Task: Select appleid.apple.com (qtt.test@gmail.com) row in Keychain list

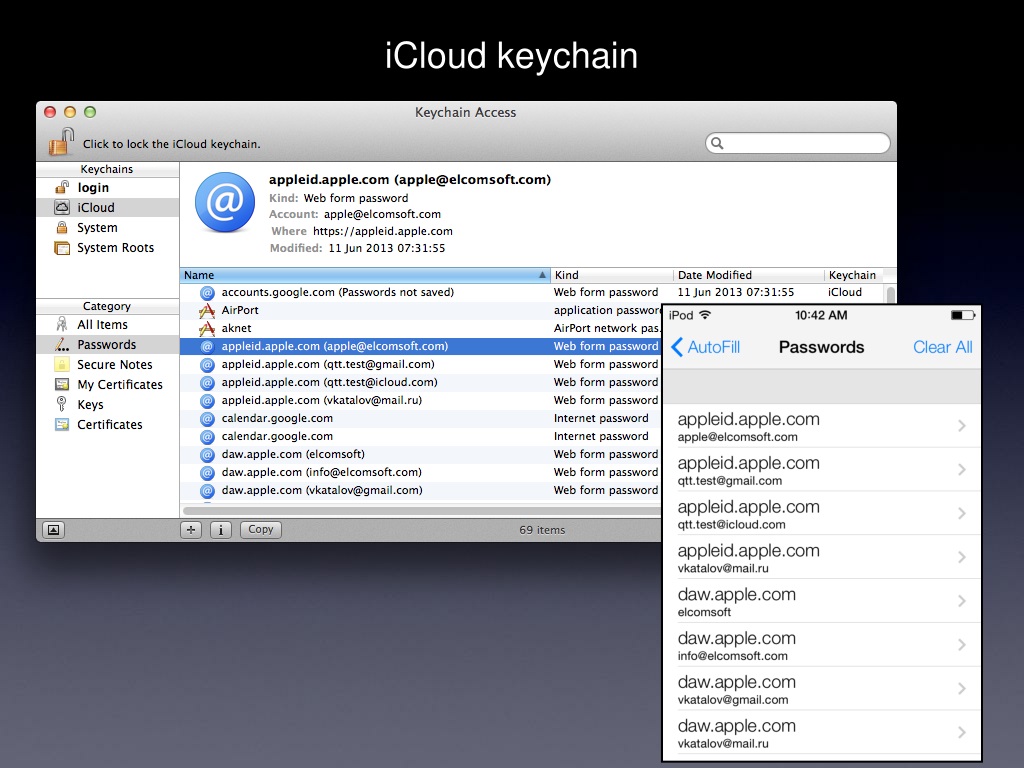Action: (421, 364)
